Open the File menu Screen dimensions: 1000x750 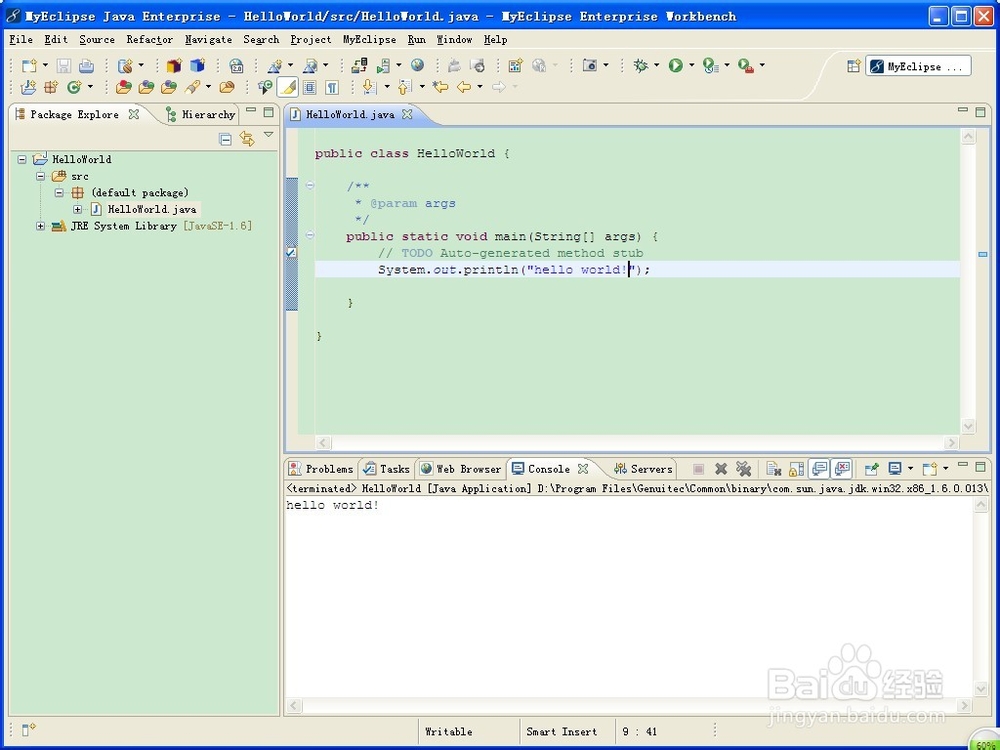21,40
